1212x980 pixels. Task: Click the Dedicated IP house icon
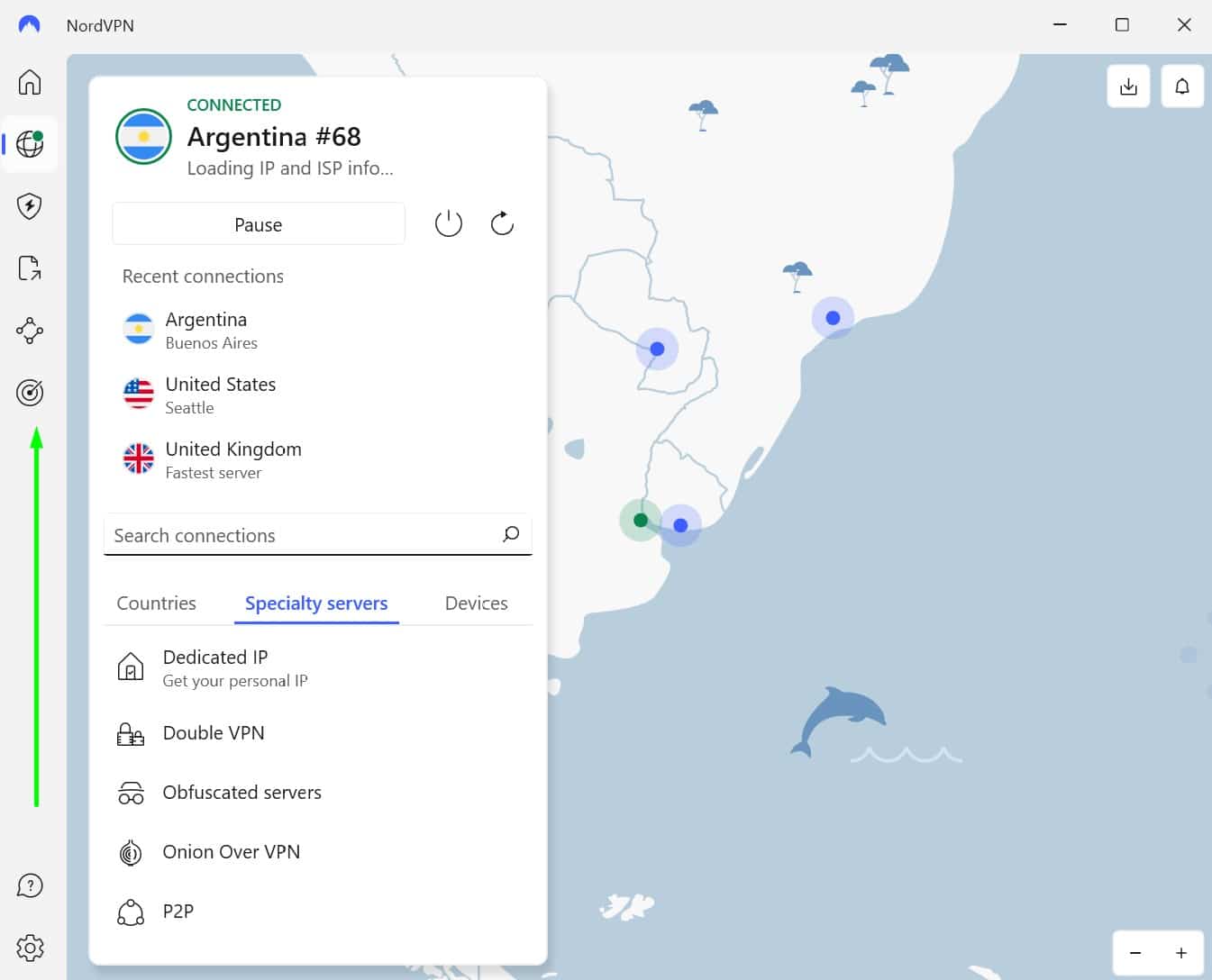[x=131, y=667]
